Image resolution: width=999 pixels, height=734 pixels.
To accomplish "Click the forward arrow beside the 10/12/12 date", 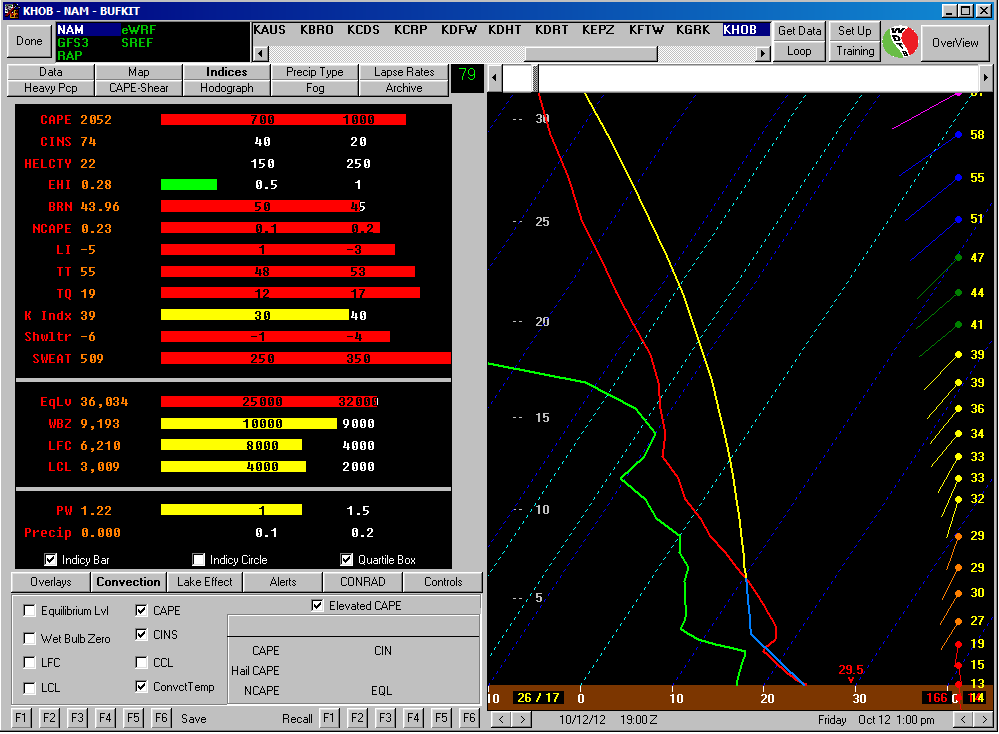I will point(522,719).
